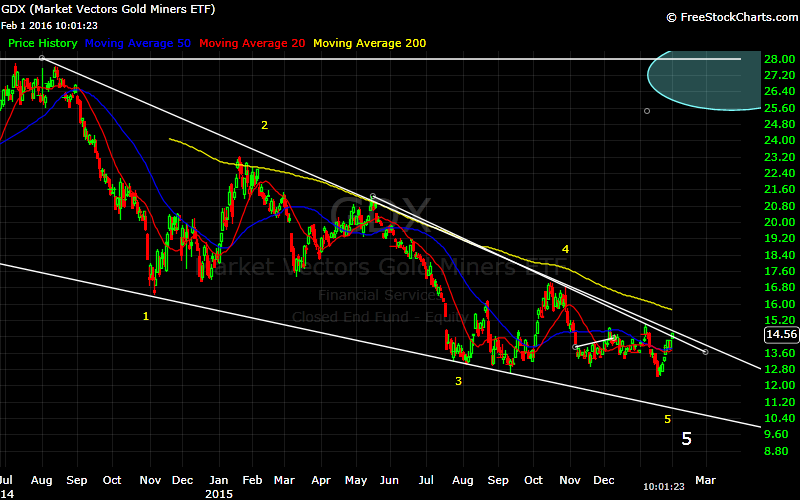Toggle the Moving Average 50 legend entry
Viewport: 800px width, 500px height.
(x=140, y=44)
